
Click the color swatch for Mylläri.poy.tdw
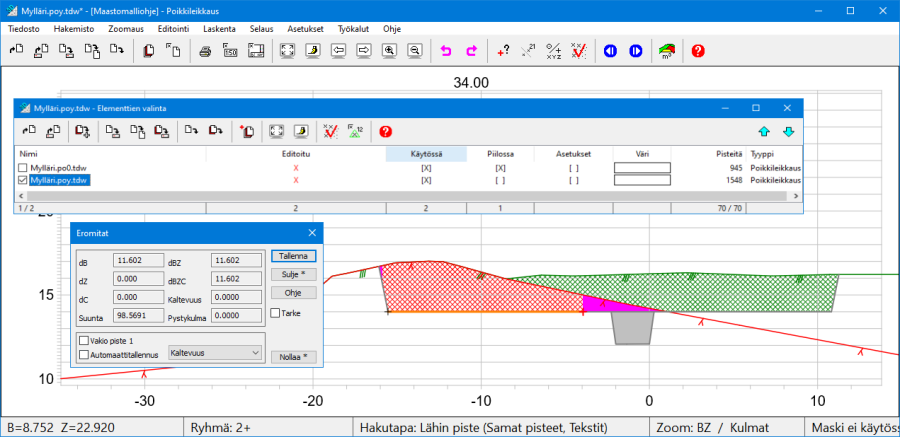tap(642, 180)
